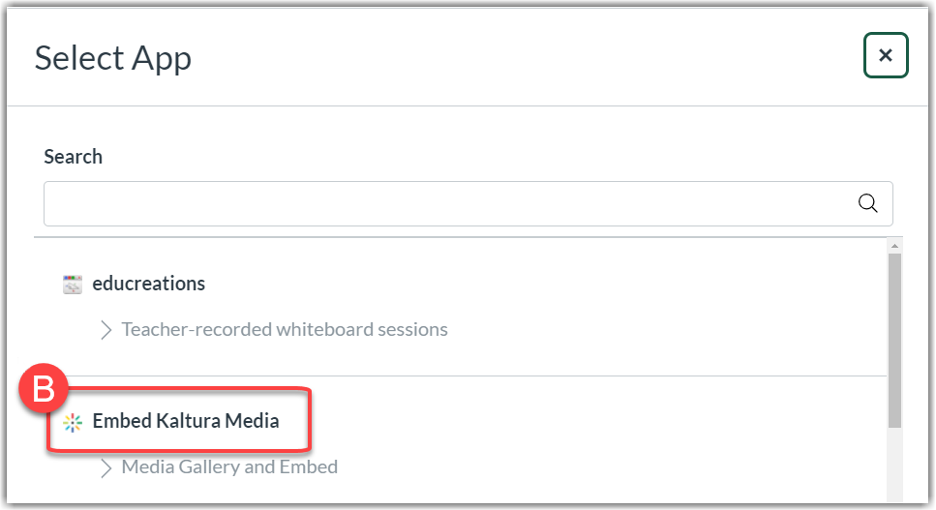Expand the Media Gallery and Embed chevron
The image size is (936, 510).
tap(106, 467)
